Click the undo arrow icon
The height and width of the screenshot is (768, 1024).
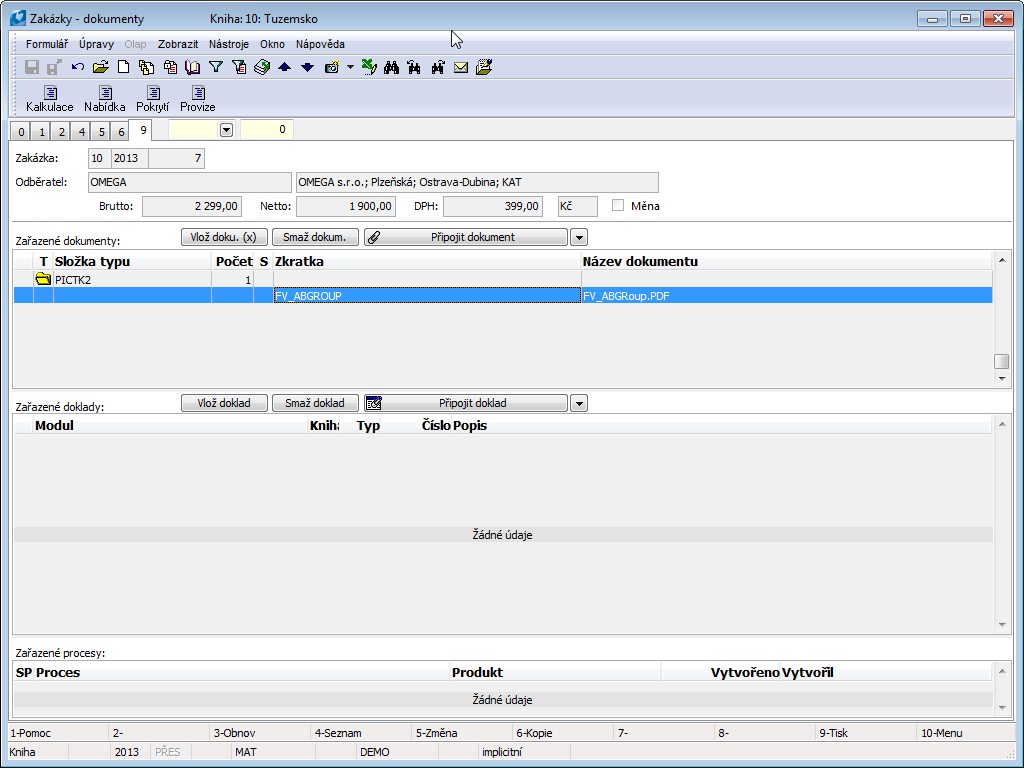[78, 67]
